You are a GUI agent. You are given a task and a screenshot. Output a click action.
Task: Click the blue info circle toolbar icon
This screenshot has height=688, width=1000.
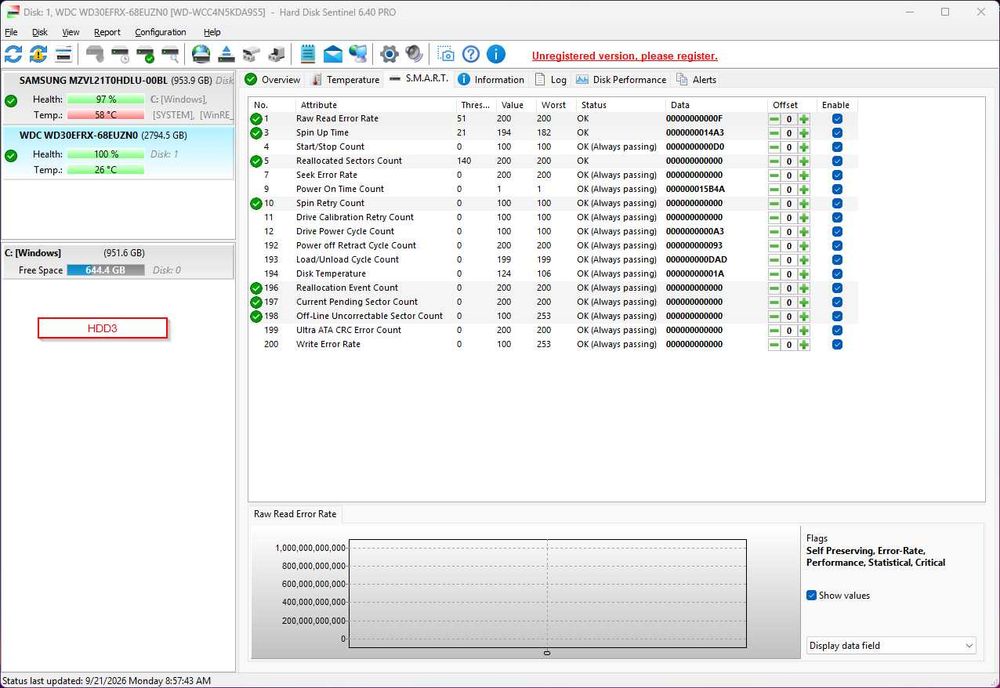(x=496, y=54)
